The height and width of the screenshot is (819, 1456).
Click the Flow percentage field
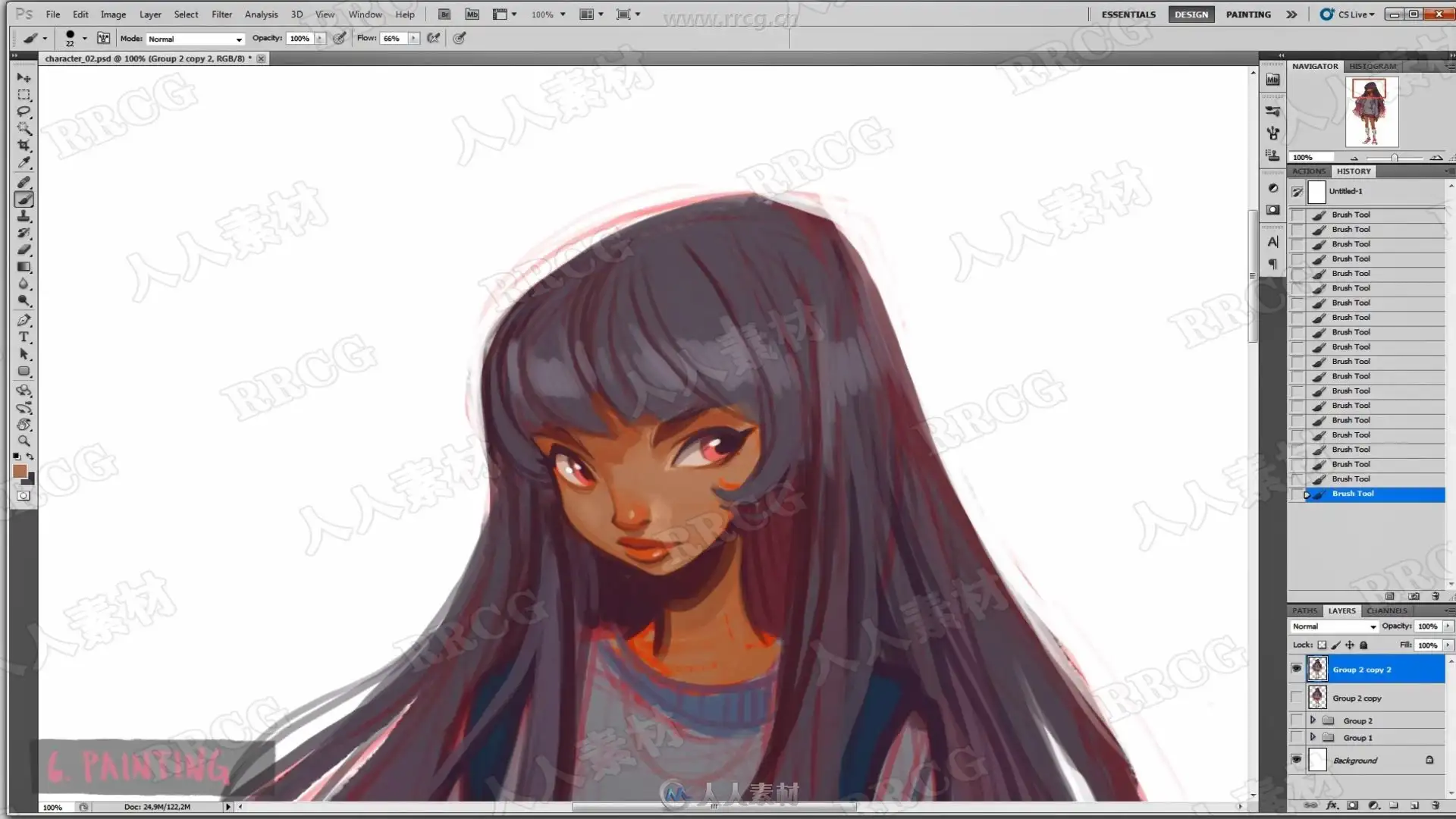(x=393, y=39)
